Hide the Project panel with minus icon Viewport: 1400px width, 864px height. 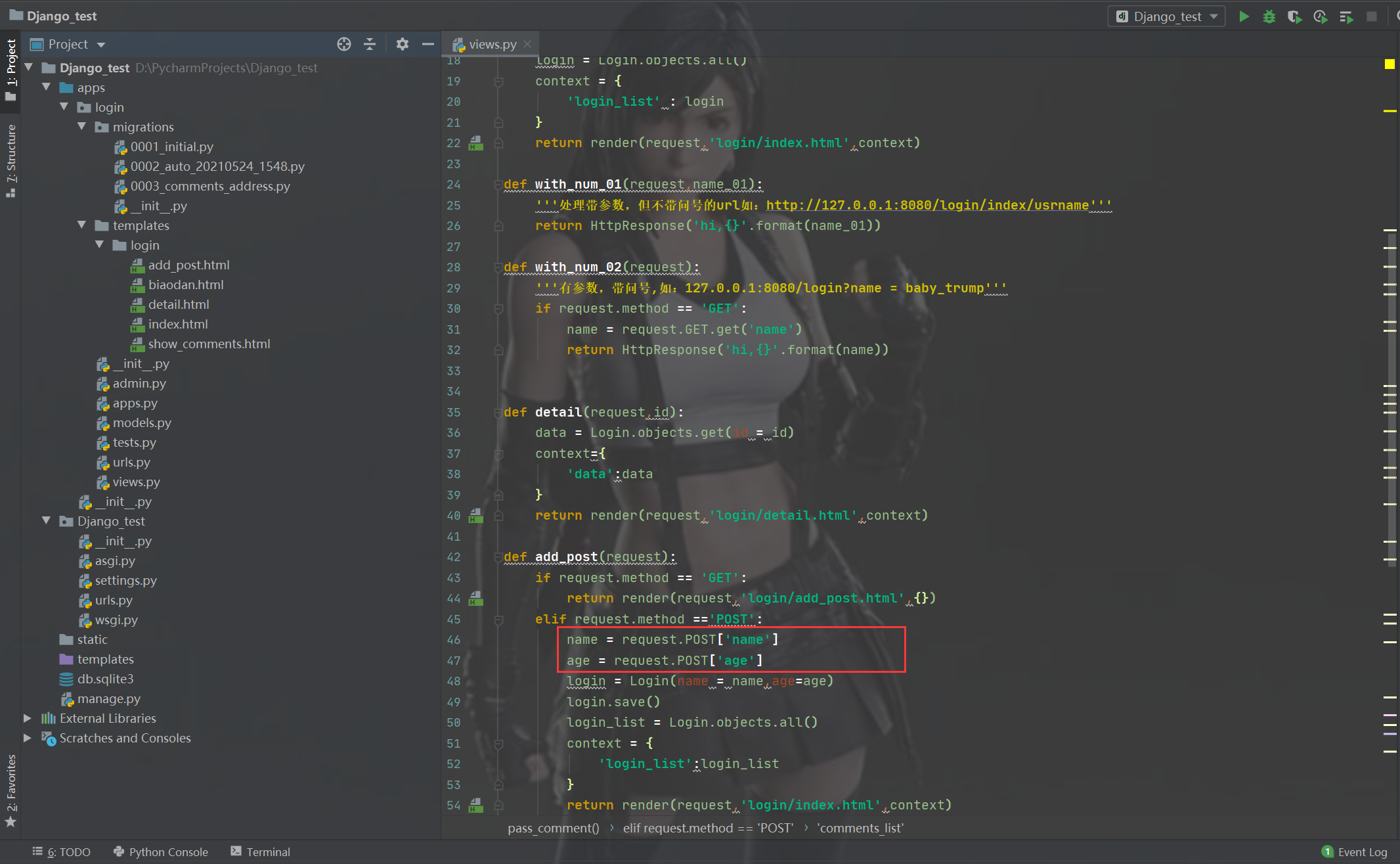pyautogui.click(x=428, y=44)
